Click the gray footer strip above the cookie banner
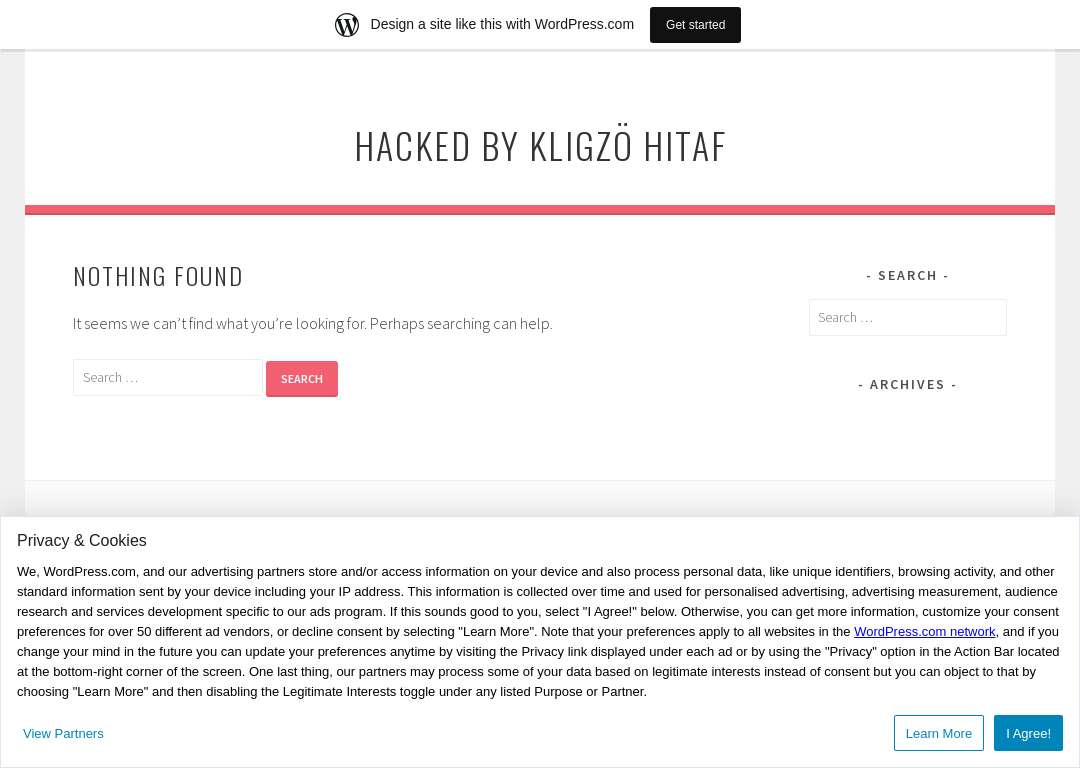The height and width of the screenshot is (768, 1080). click(x=540, y=499)
